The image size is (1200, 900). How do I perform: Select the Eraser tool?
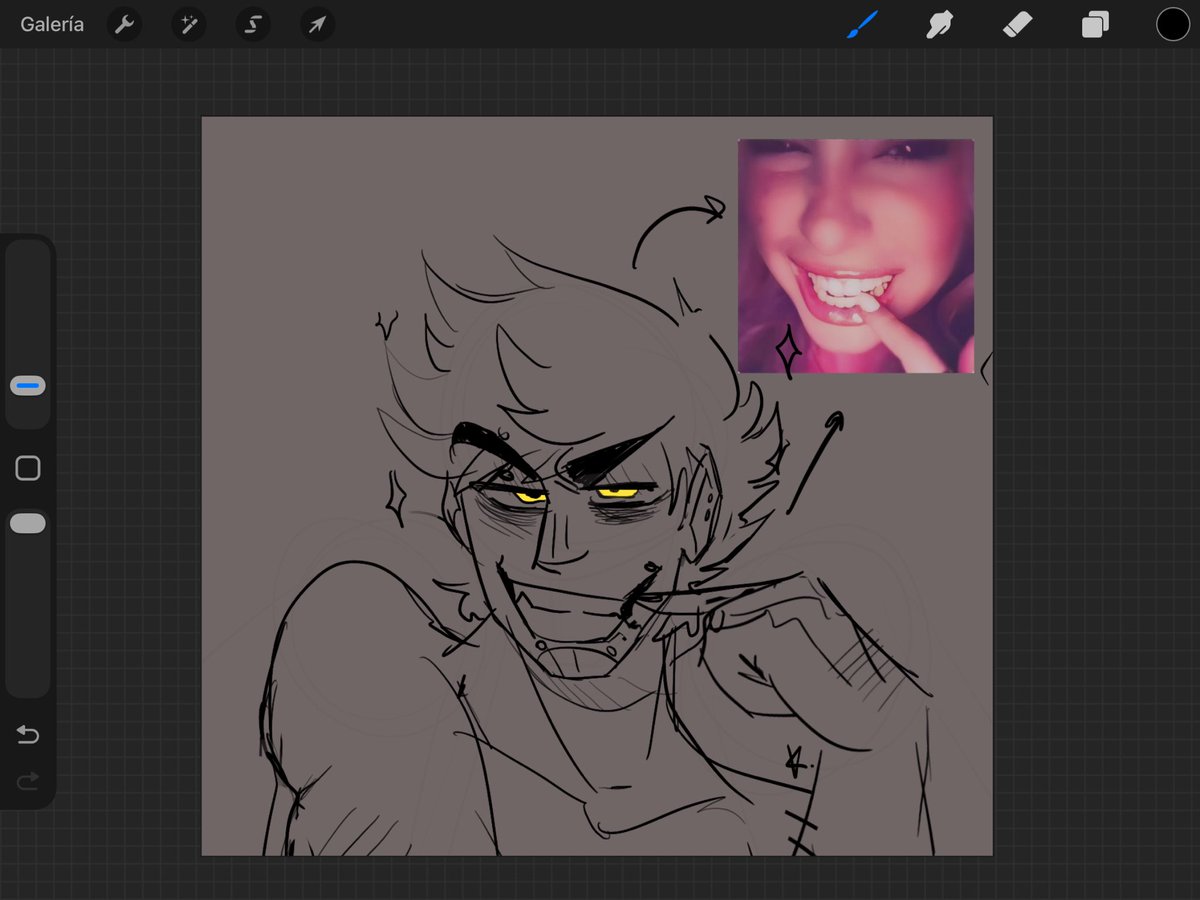tap(1017, 25)
